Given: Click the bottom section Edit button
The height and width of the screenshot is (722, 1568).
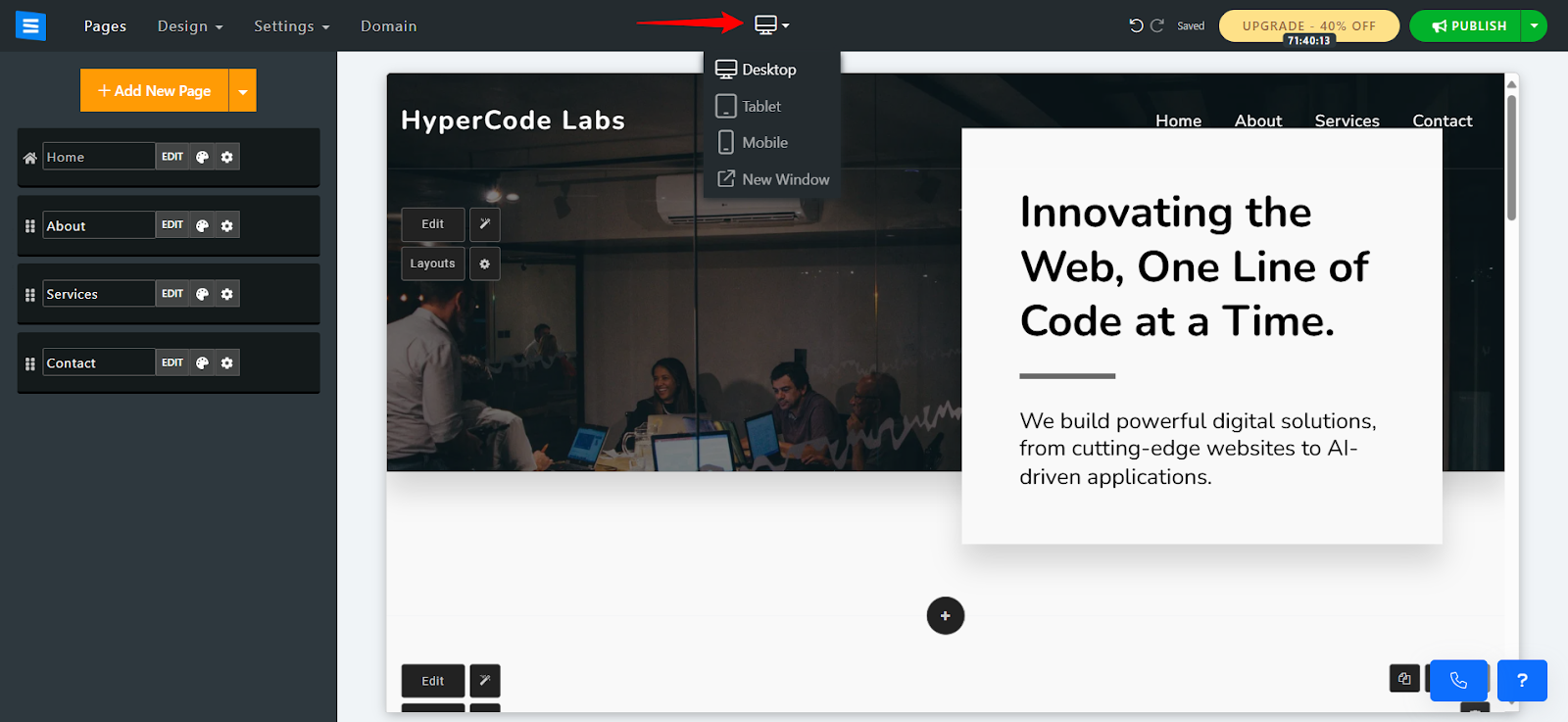Looking at the screenshot, I should coord(433,681).
